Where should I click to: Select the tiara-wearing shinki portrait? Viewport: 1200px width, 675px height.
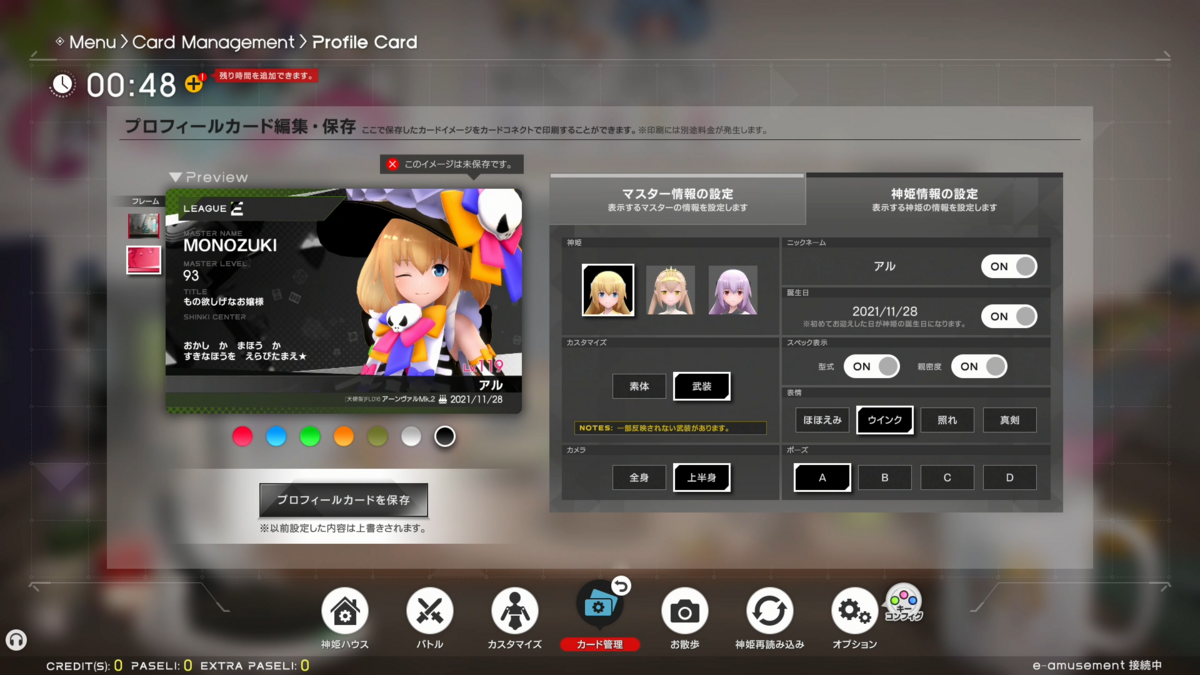point(671,290)
